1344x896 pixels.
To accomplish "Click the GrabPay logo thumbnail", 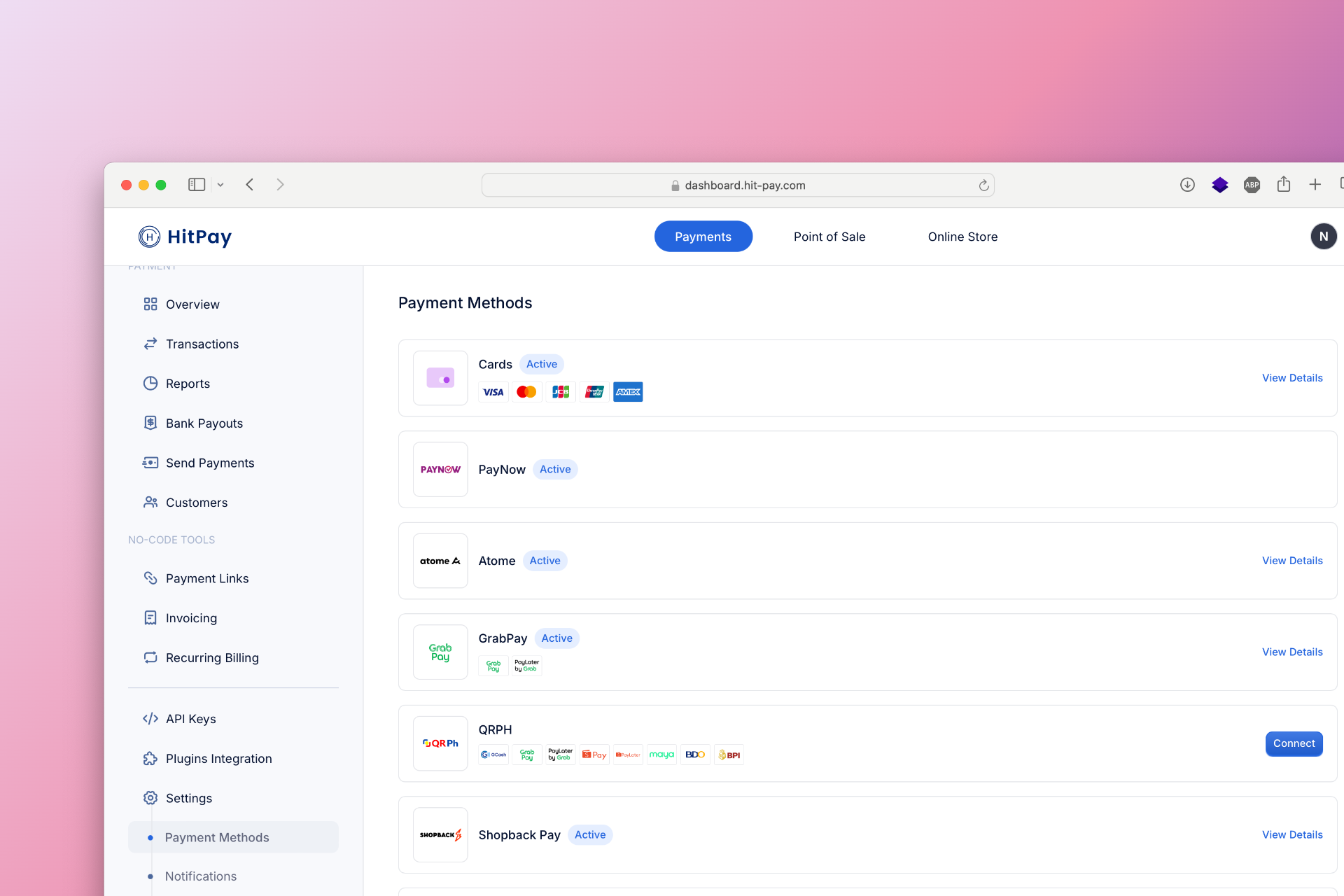I will point(440,652).
